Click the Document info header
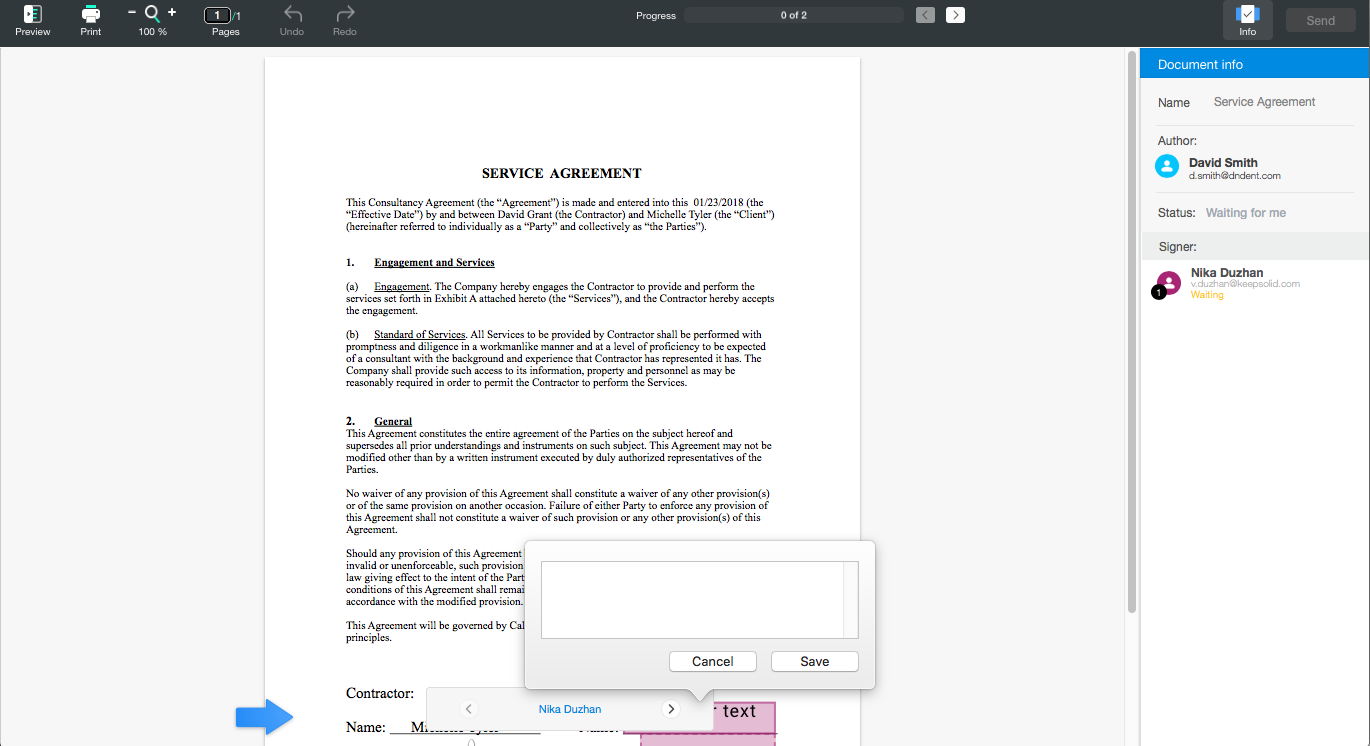The width and height of the screenshot is (1370, 746). 1255,64
